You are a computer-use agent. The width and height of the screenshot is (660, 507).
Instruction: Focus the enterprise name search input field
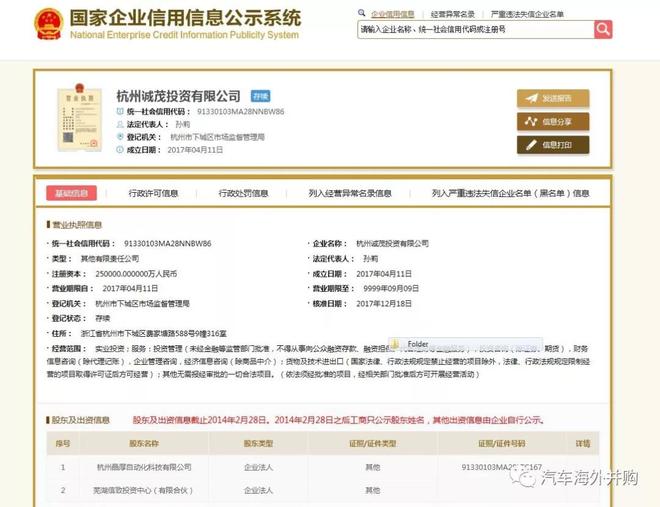476,29
